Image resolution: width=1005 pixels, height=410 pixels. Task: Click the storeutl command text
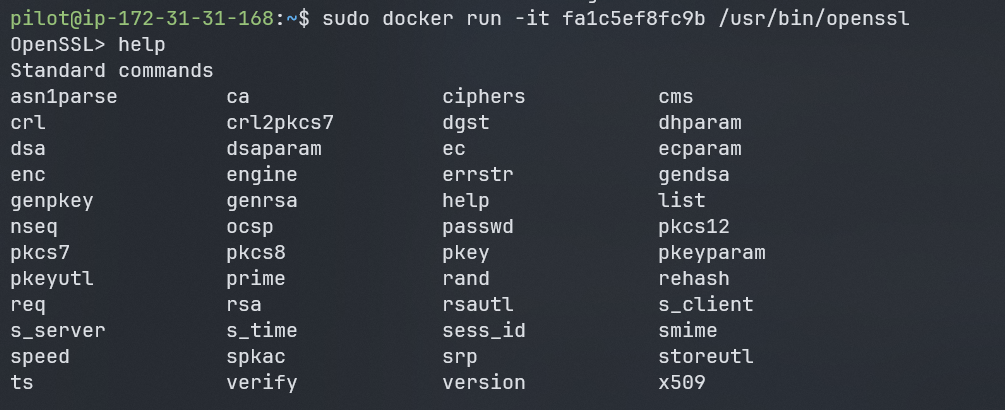click(x=706, y=357)
